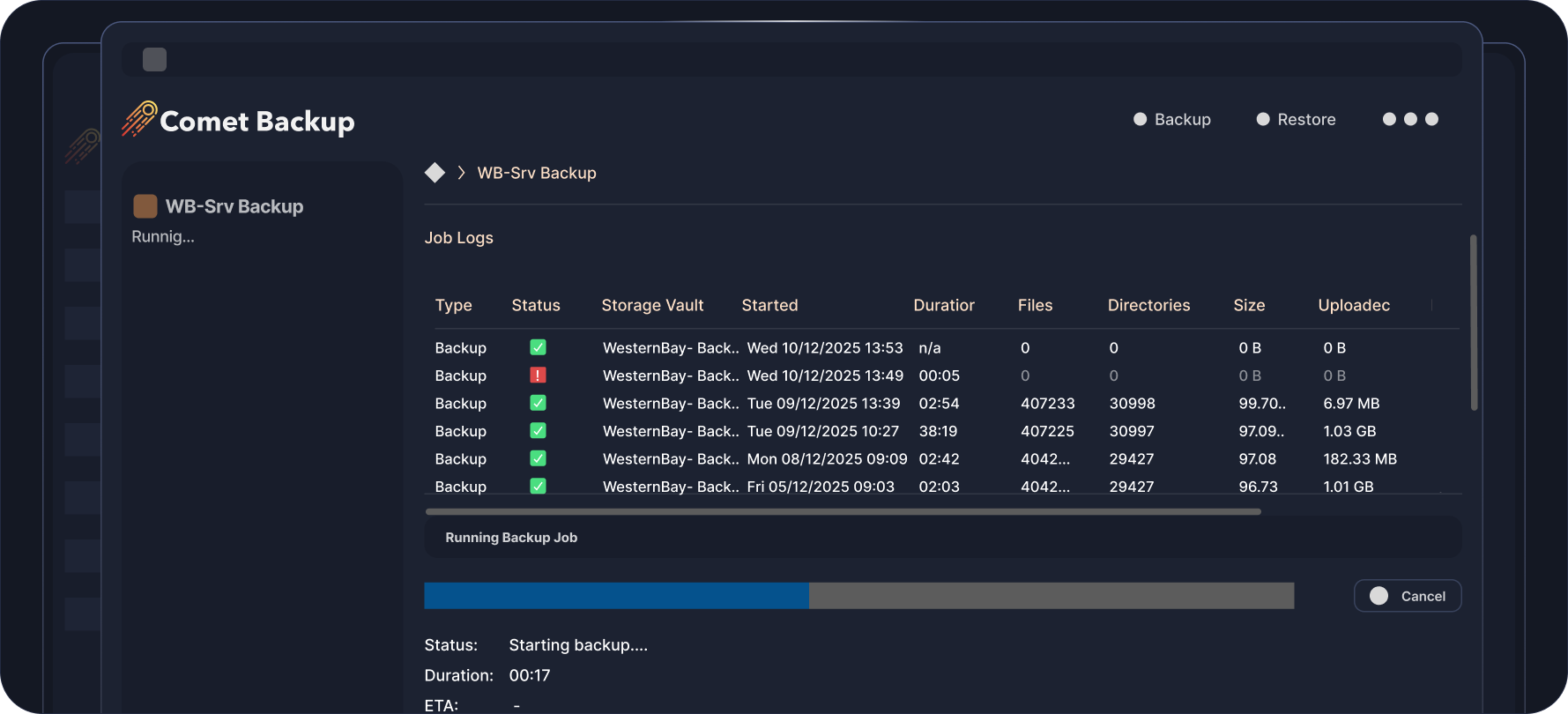
Task: Click the '6.97 MB' uploaded value
Action: 1351,403
